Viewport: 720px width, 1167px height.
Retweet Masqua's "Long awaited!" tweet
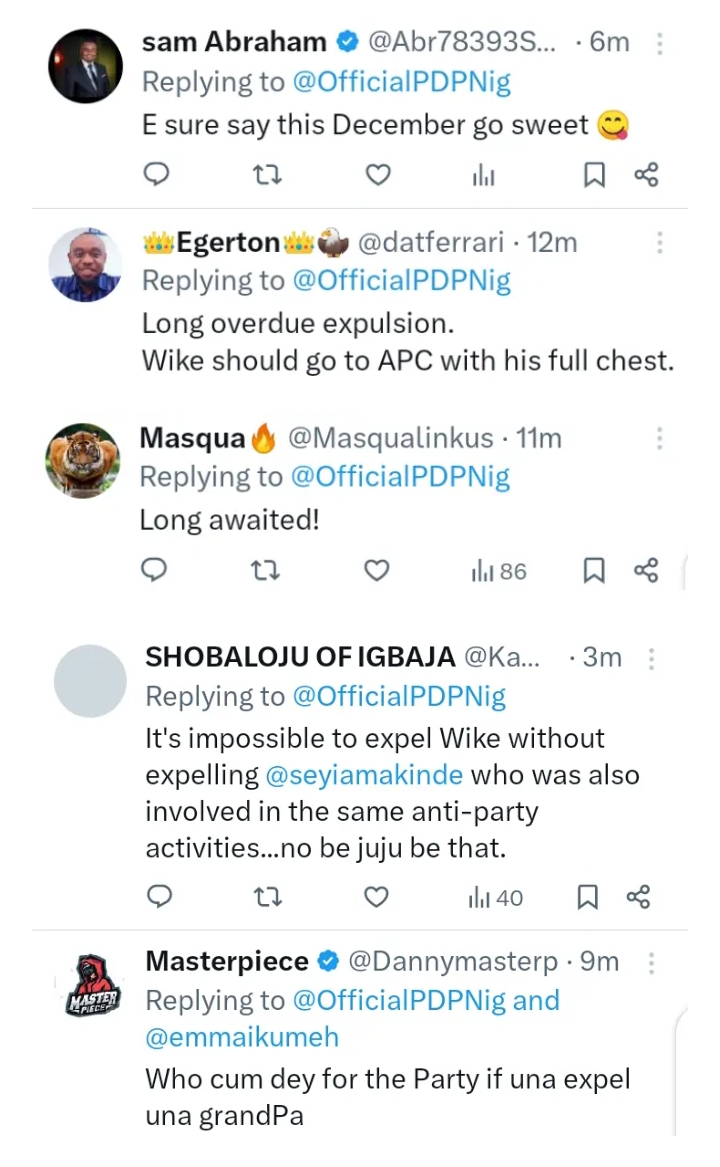coord(266,571)
